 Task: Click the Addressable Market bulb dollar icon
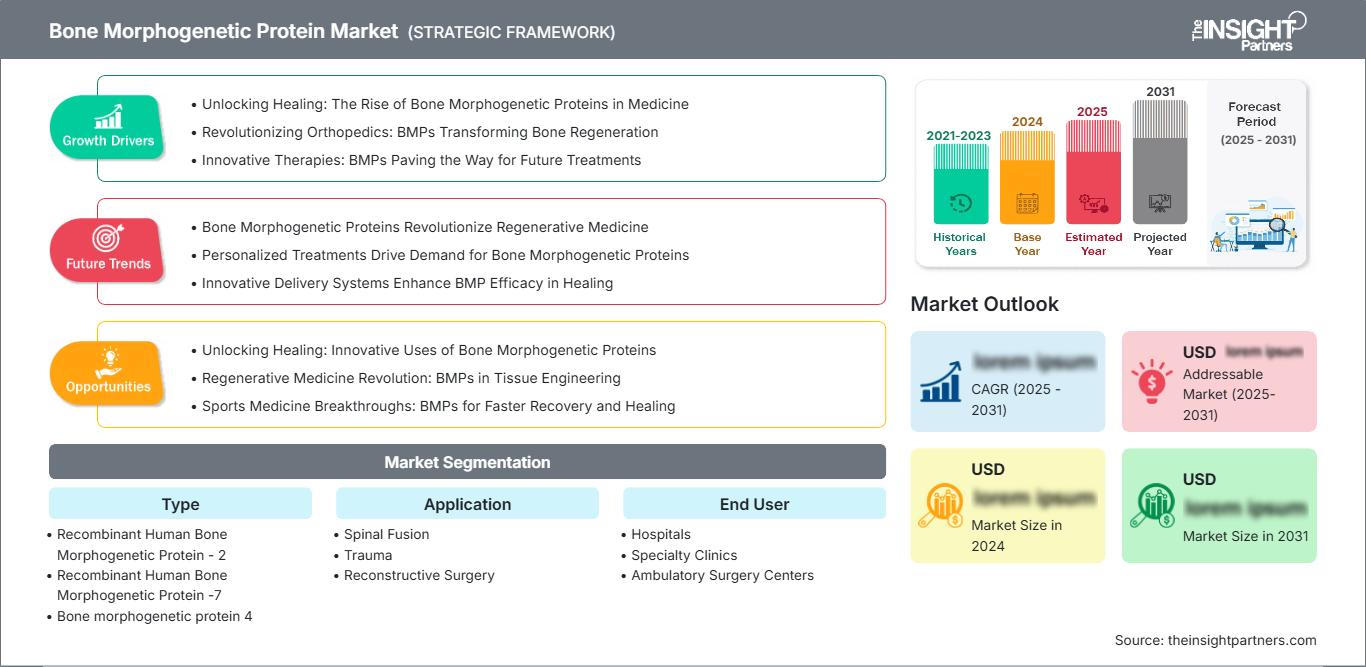(1151, 381)
